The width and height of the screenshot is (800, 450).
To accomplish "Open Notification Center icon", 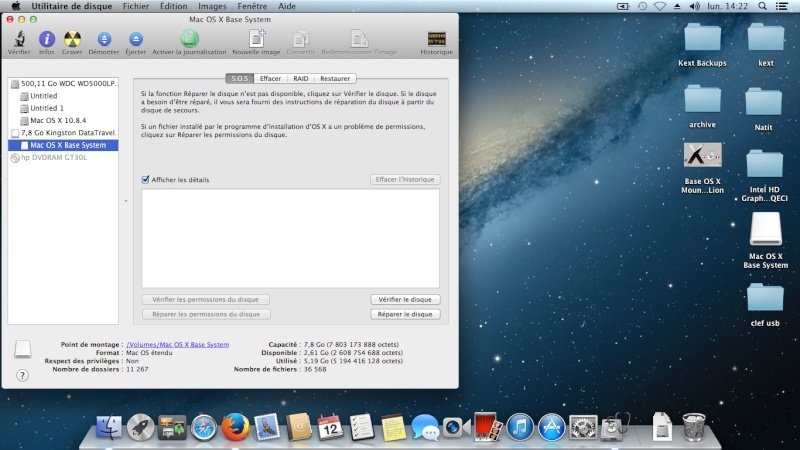I will coord(782,6).
